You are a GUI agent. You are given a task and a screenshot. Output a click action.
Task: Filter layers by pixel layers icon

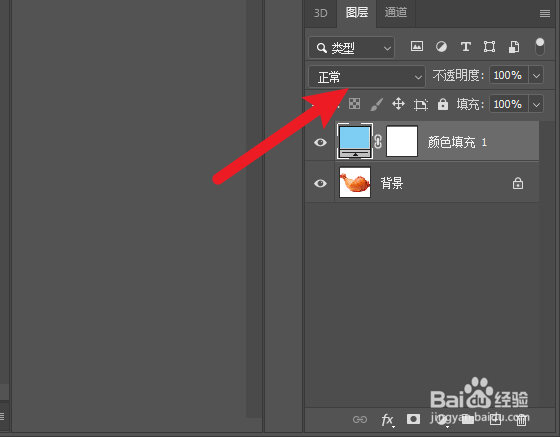point(417,46)
